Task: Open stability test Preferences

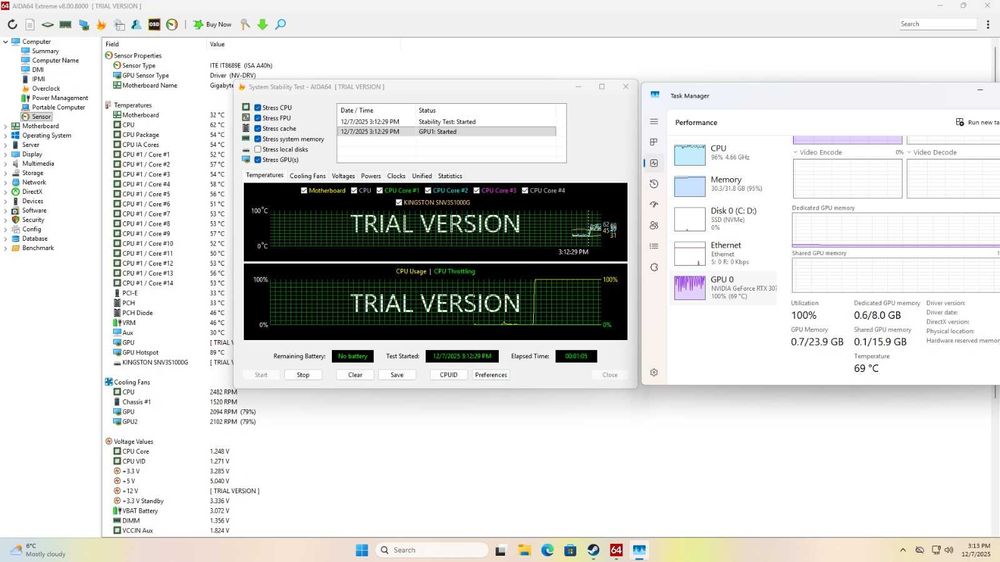Action: (490, 375)
